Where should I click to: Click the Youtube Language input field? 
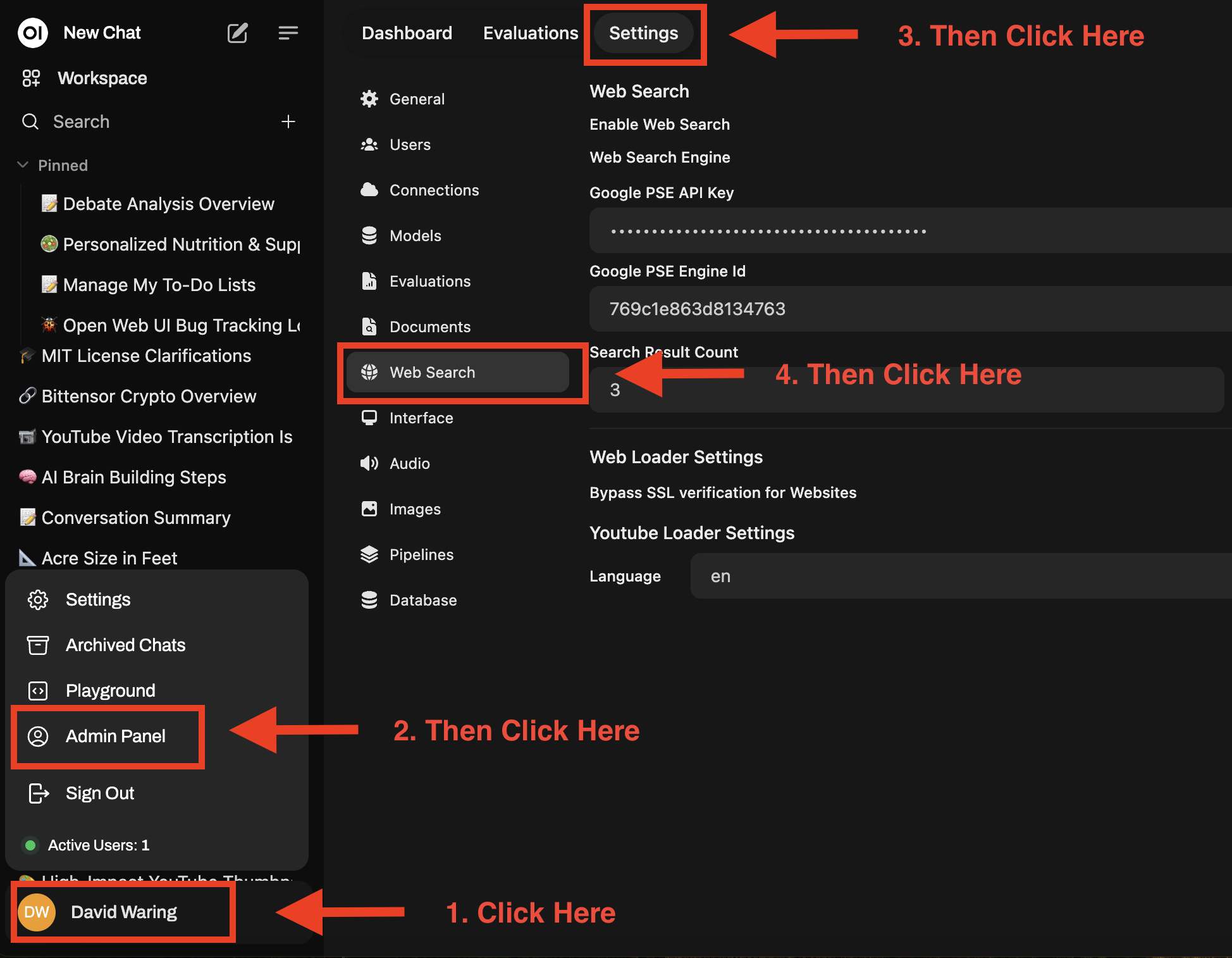click(961, 576)
